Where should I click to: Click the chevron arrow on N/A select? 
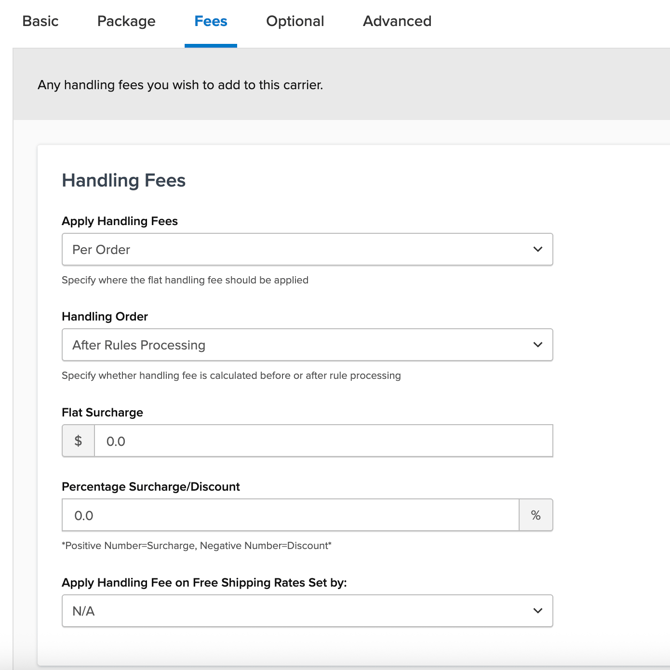(x=537, y=611)
